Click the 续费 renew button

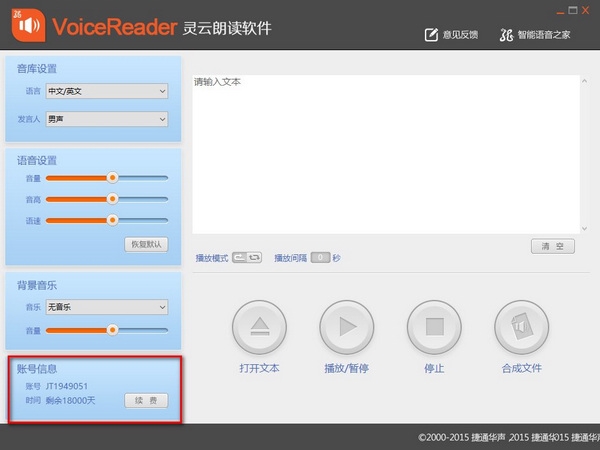146,401
